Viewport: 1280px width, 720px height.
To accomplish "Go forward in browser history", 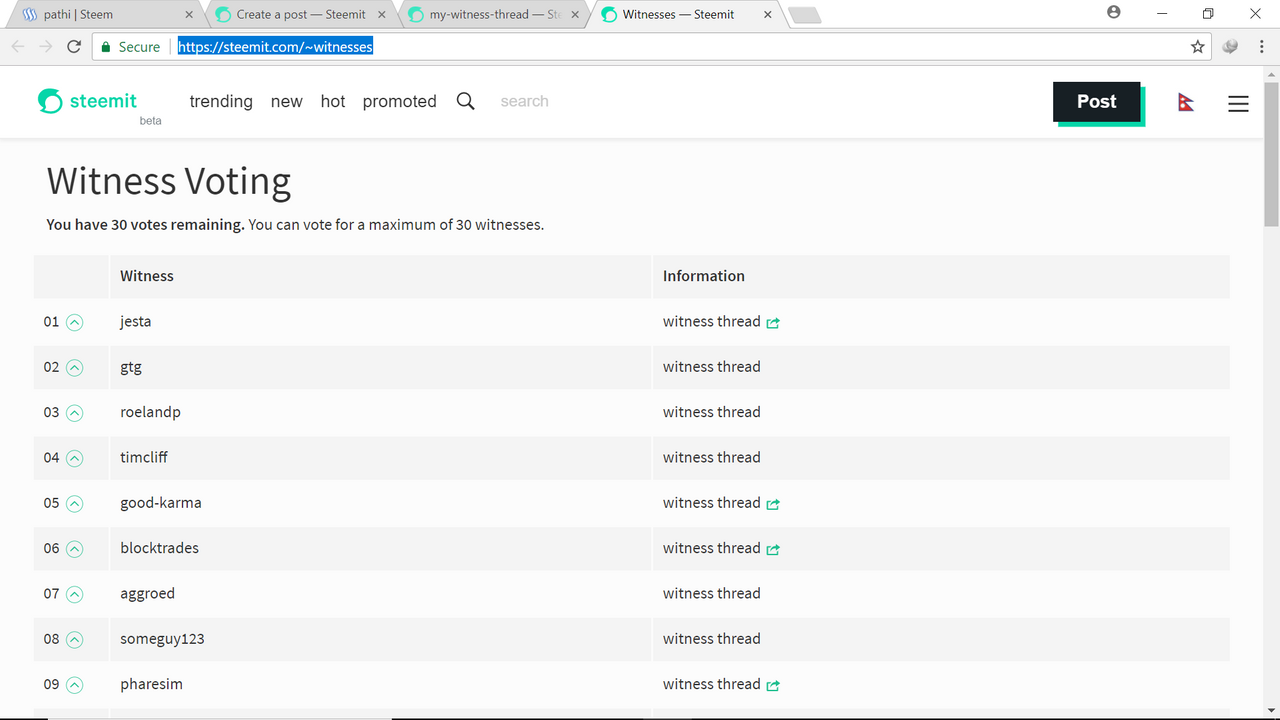I will coord(46,47).
